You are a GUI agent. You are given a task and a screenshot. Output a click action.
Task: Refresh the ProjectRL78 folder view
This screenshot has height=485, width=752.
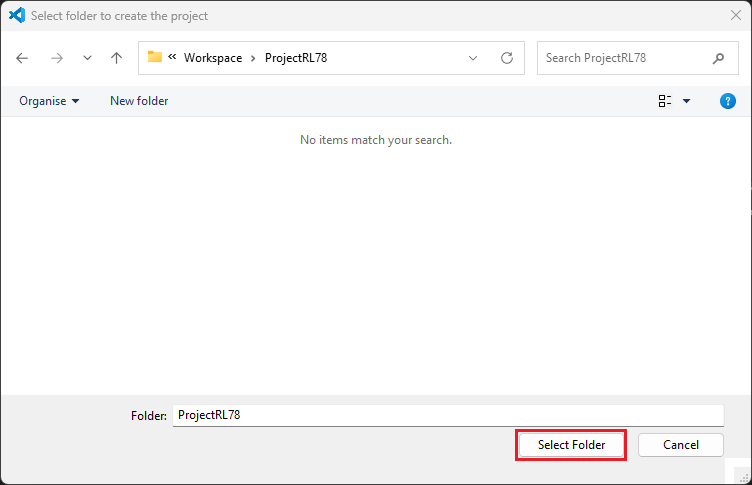(507, 58)
